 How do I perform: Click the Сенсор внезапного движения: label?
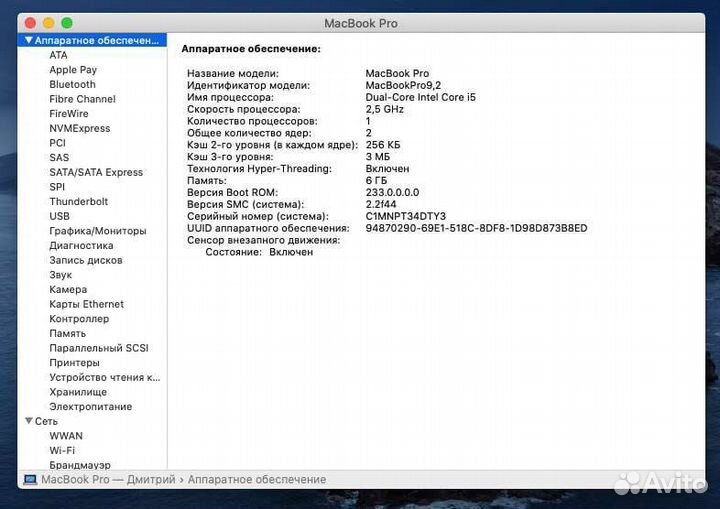(x=264, y=241)
